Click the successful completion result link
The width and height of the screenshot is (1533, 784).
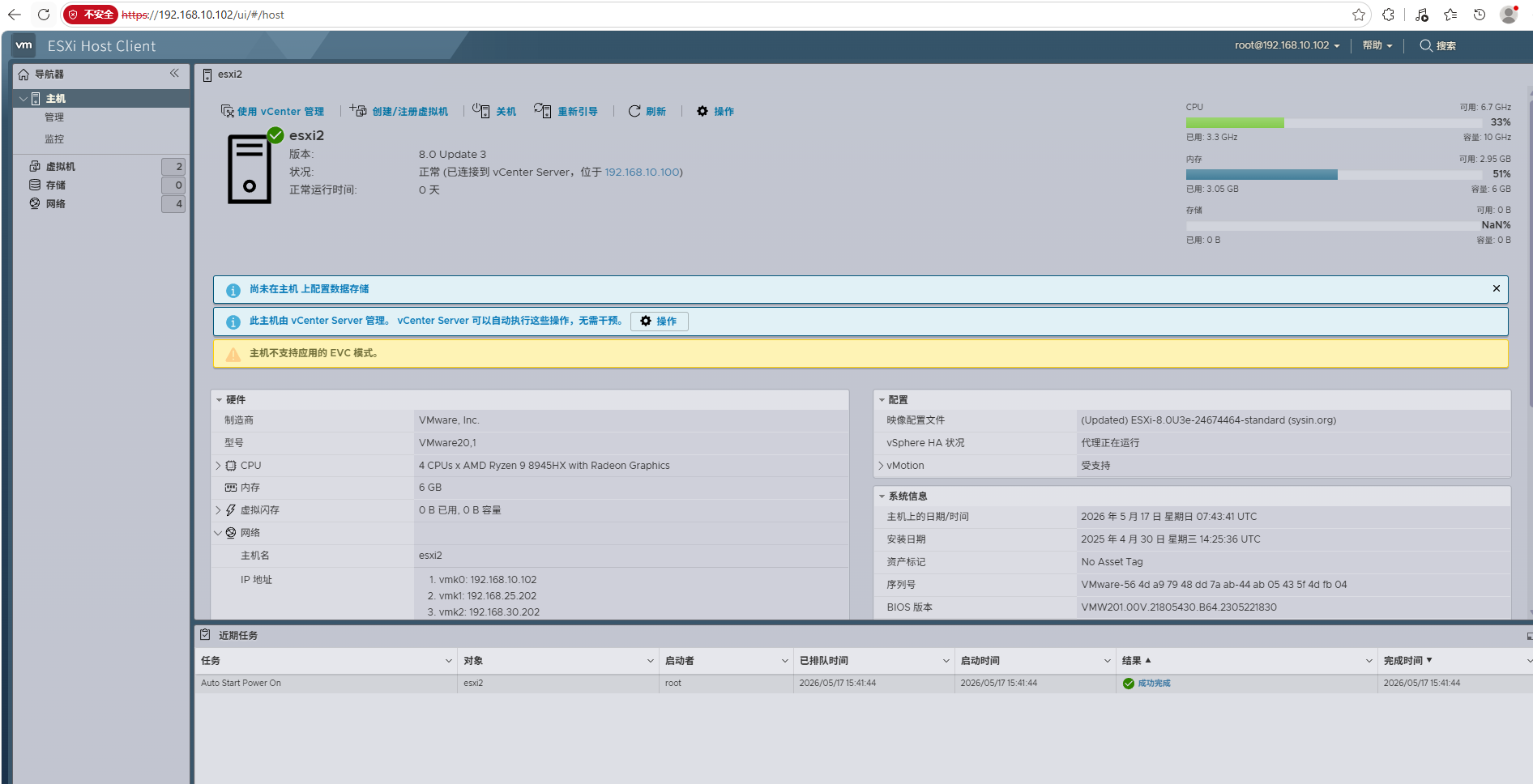1154,684
